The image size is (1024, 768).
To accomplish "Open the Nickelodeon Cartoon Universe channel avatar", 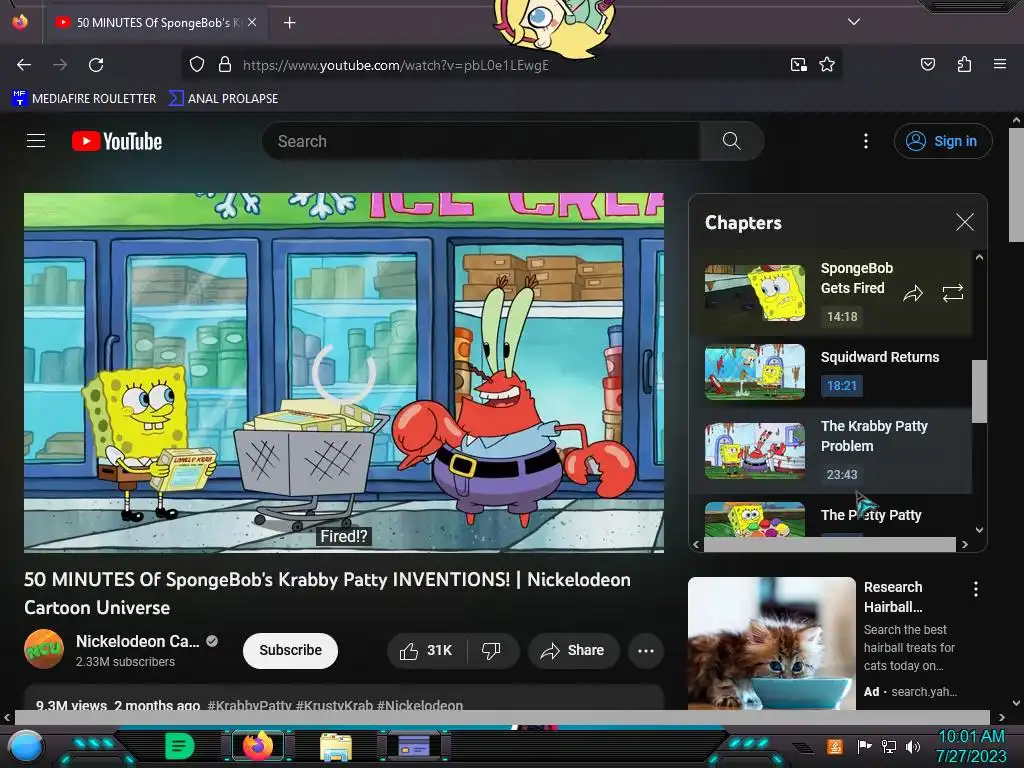I will [x=44, y=649].
